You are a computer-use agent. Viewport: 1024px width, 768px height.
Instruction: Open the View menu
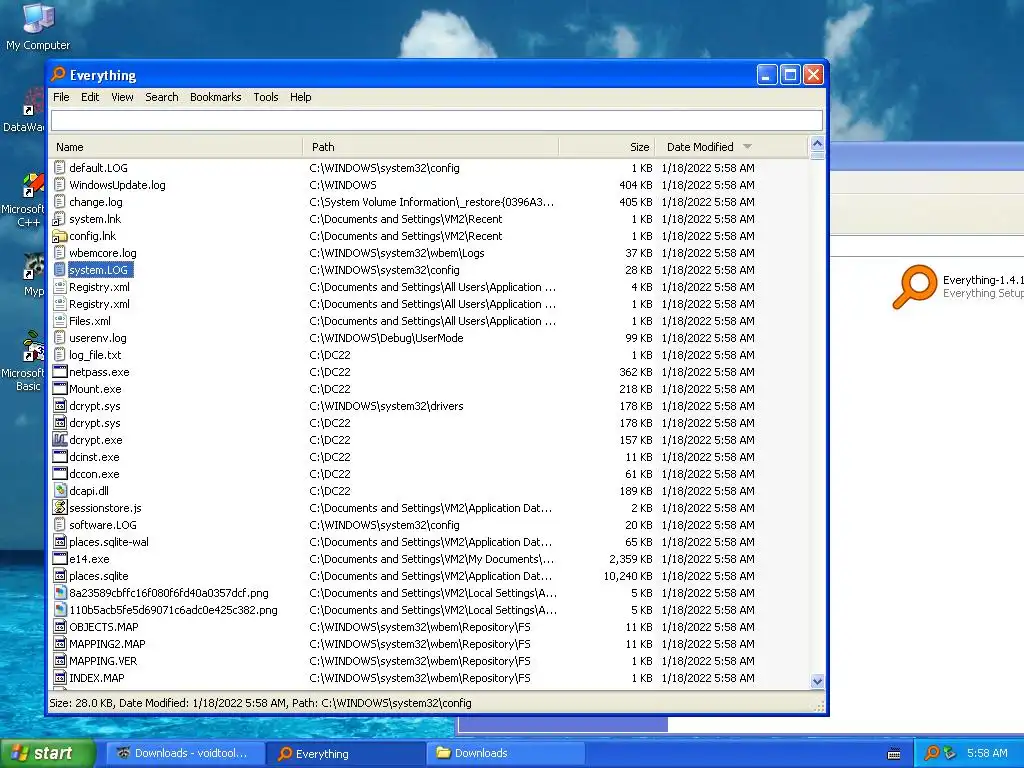[x=122, y=97]
